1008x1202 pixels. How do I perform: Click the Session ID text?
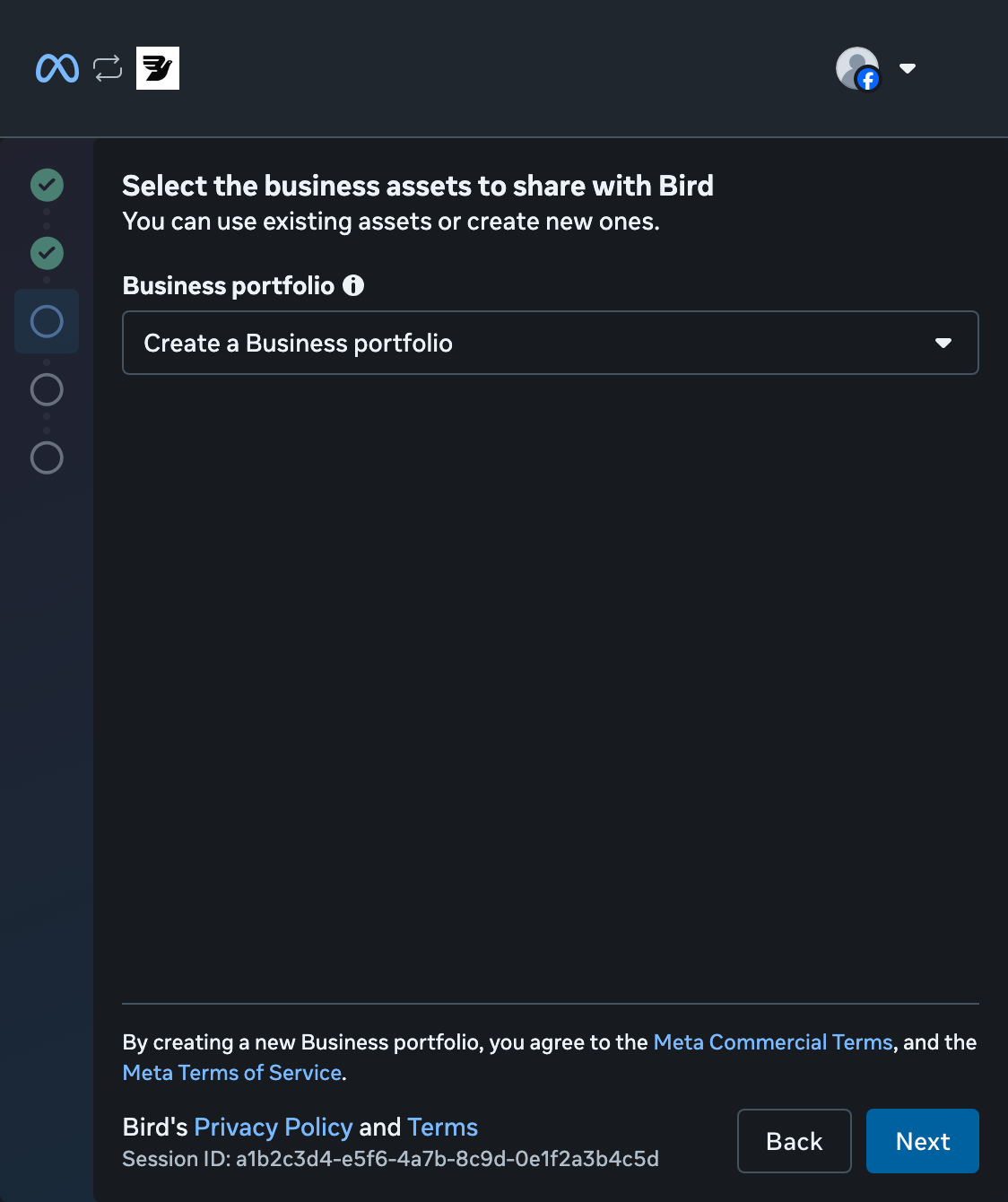pos(391,1159)
